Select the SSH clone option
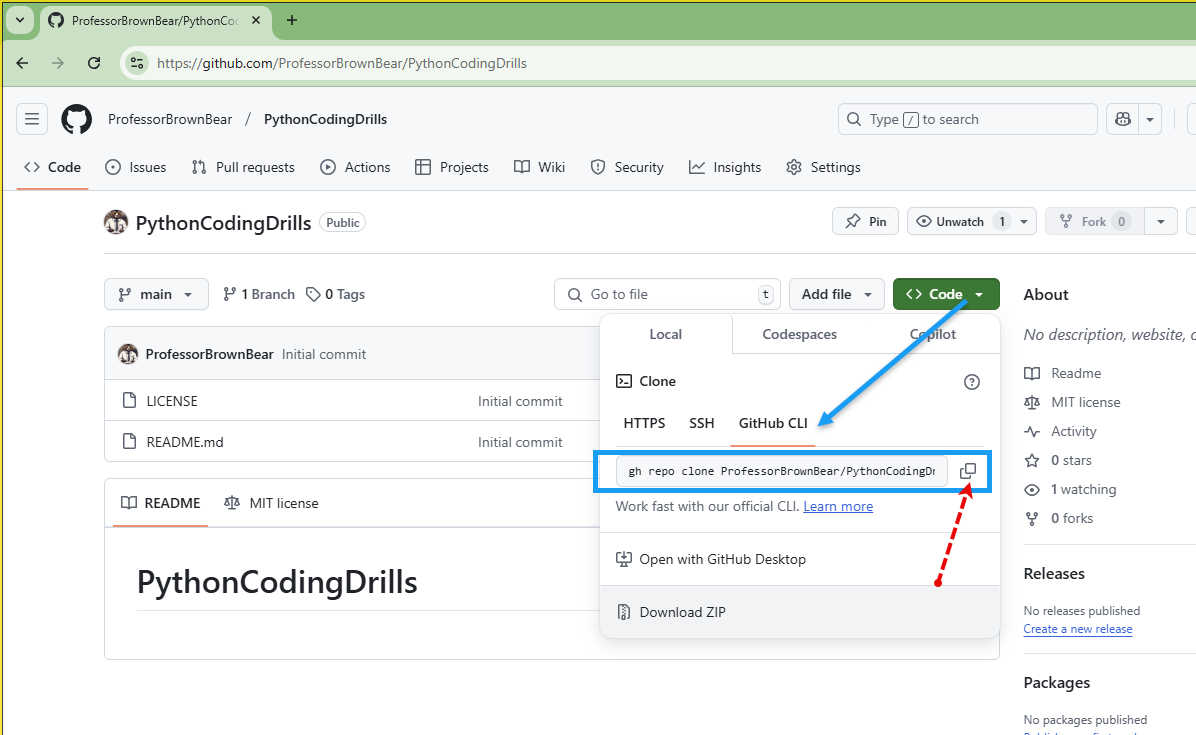1196x735 pixels. click(x=702, y=423)
